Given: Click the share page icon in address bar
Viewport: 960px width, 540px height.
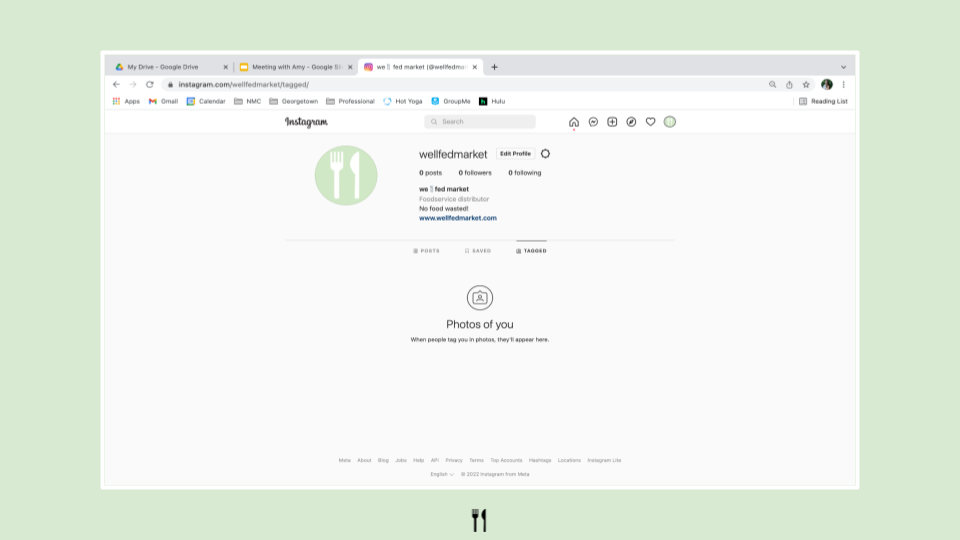Looking at the screenshot, I should tap(789, 84).
